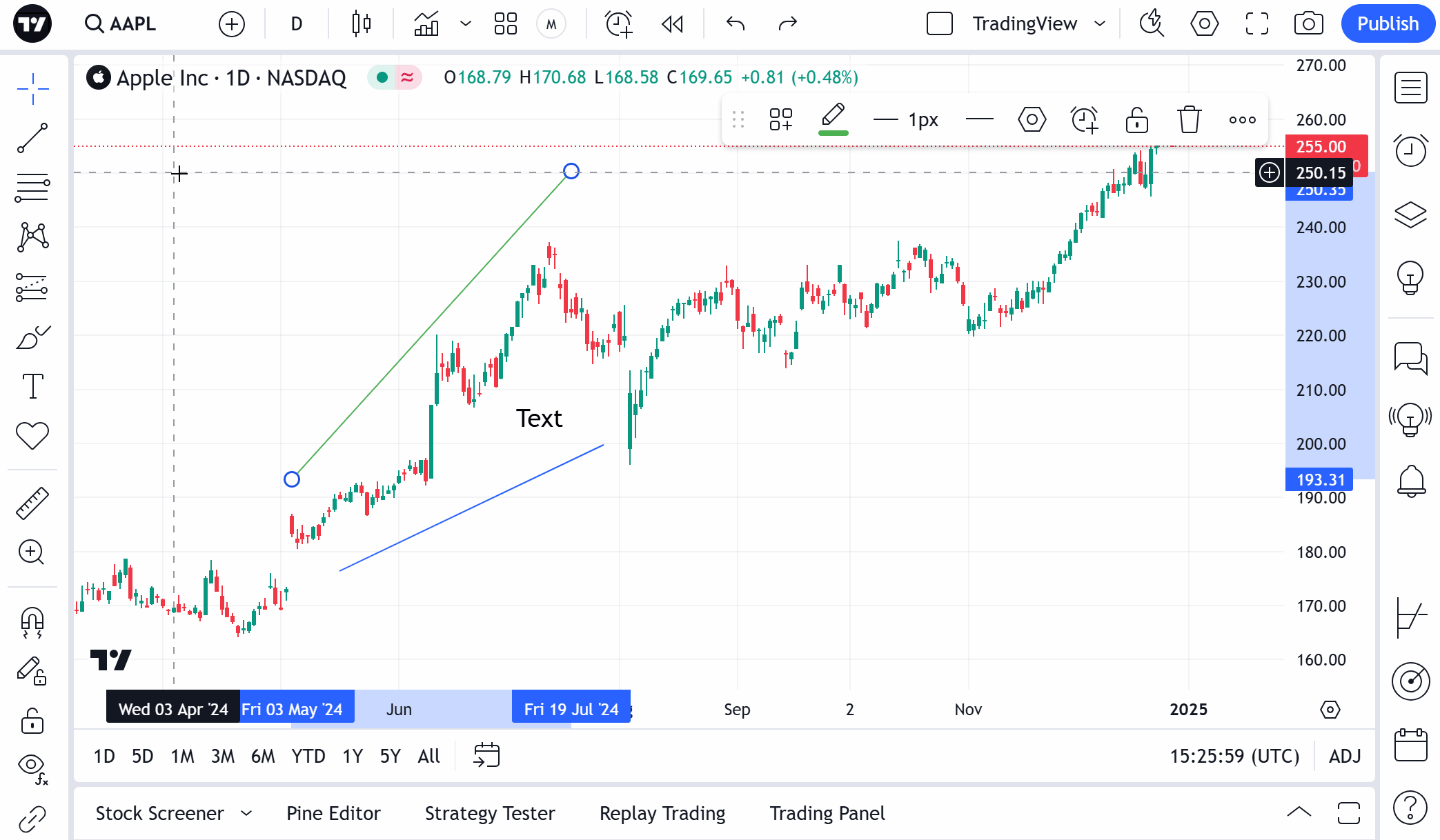Select the Text annotation tool
The height and width of the screenshot is (840, 1440).
click(32, 386)
